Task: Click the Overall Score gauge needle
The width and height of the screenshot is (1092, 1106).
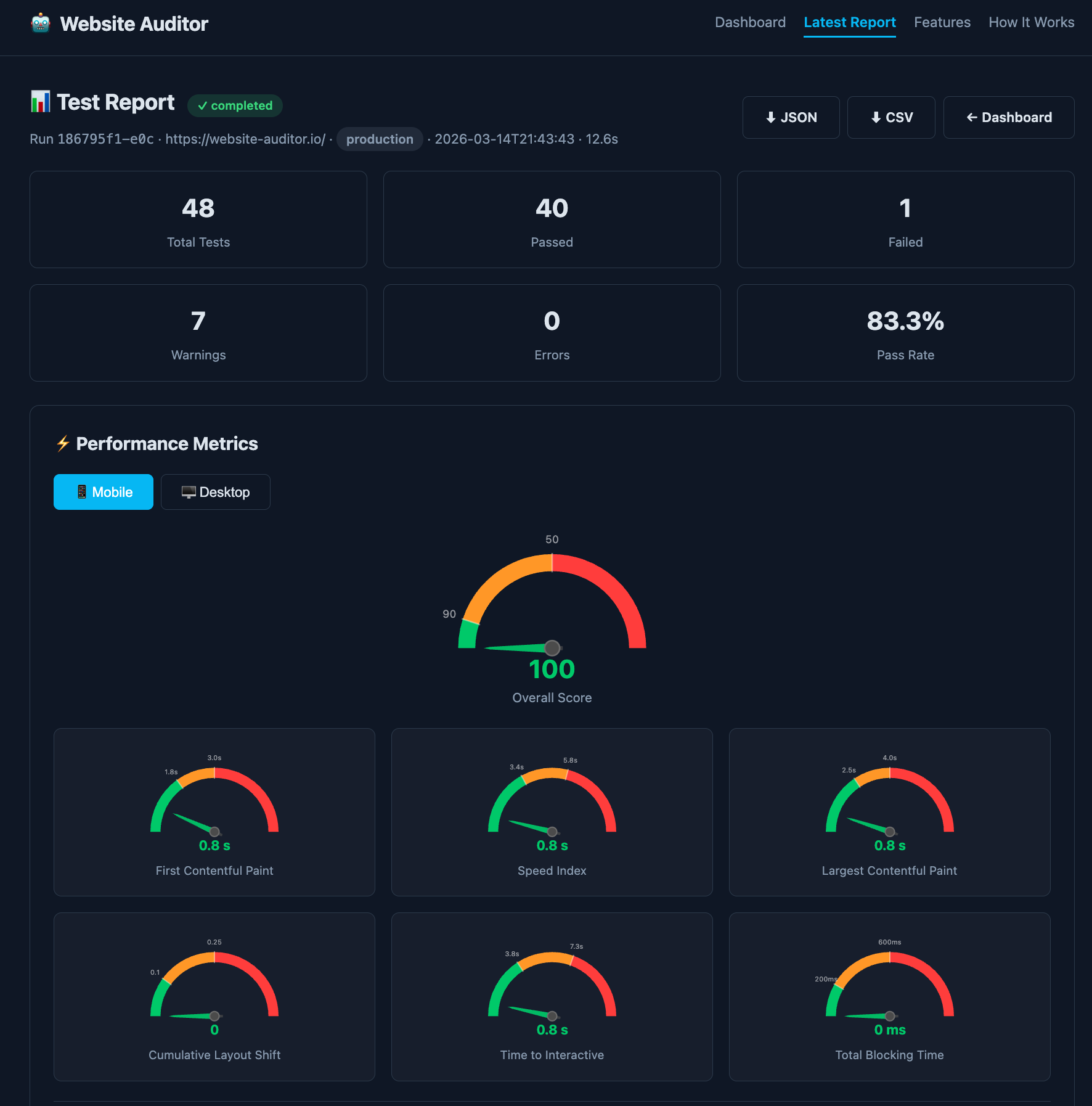Action: point(523,648)
